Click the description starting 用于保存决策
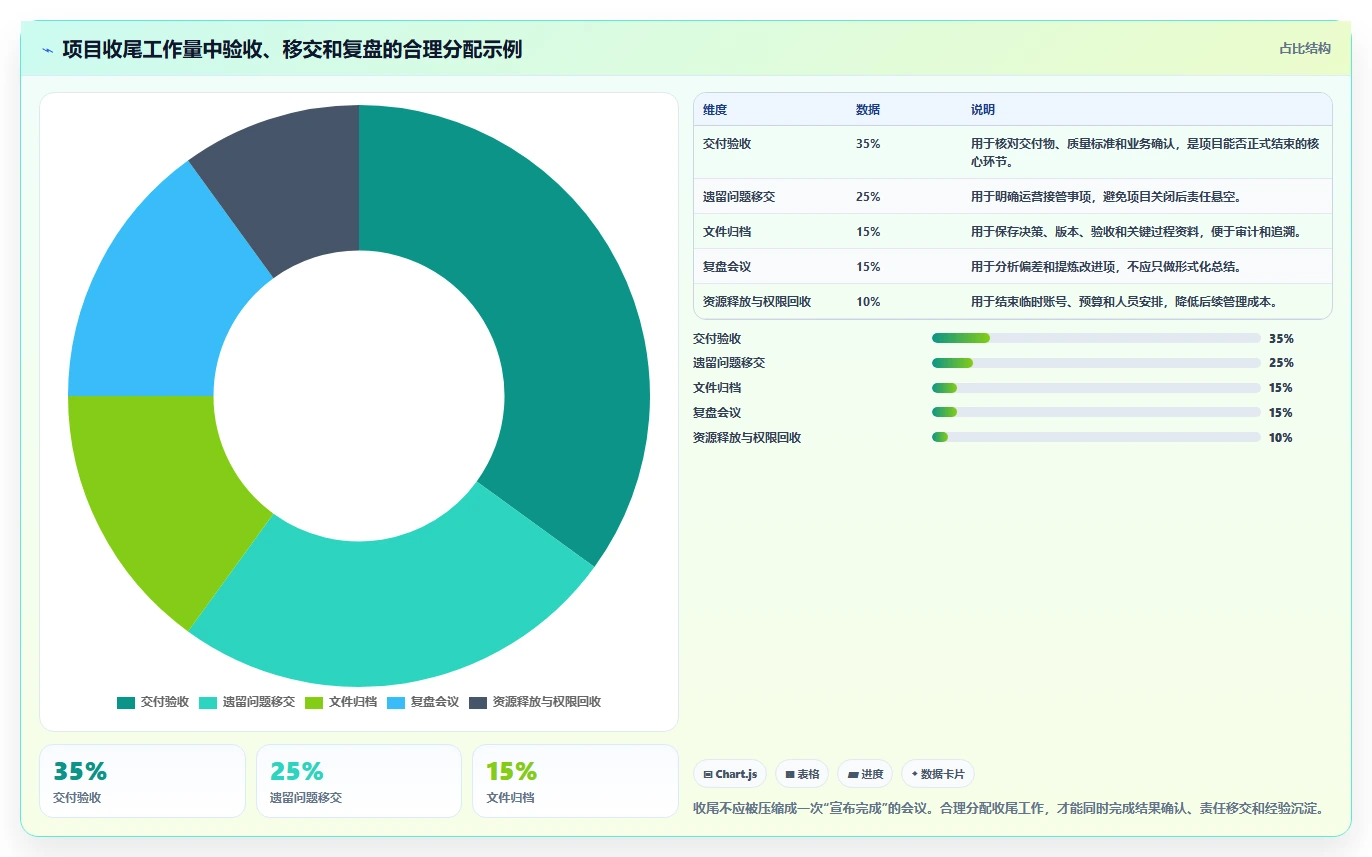This screenshot has width=1372, height=857. pos(1138,232)
